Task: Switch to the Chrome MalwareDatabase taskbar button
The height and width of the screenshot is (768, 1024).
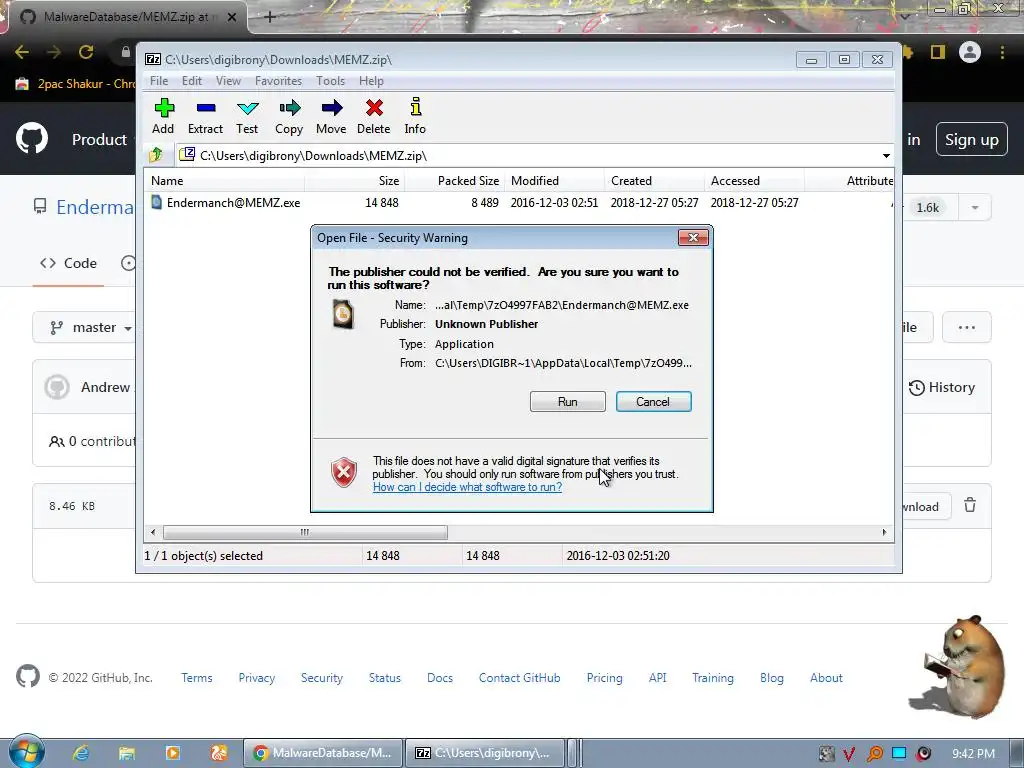Action: click(323, 753)
